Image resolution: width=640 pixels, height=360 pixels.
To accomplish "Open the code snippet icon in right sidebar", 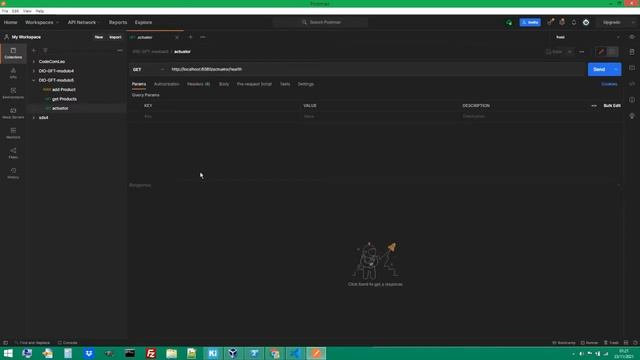I will [x=632, y=84].
